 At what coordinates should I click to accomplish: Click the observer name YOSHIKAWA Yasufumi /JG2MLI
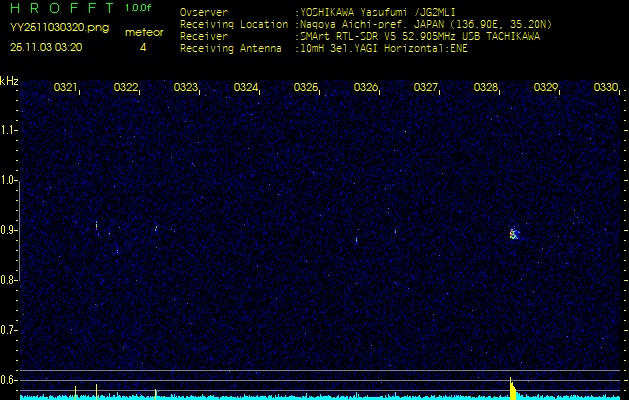click(x=377, y=12)
